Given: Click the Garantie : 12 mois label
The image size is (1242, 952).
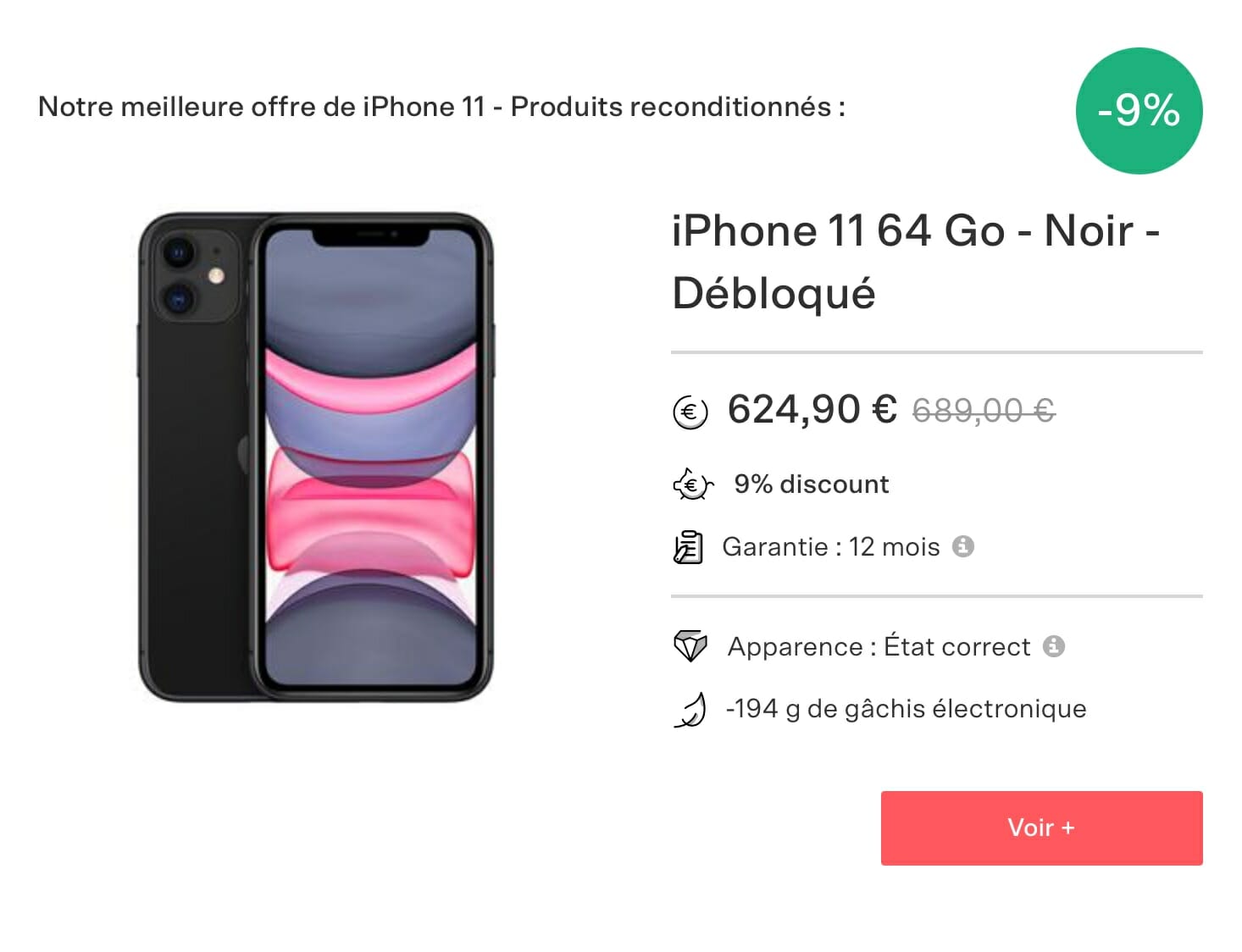Looking at the screenshot, I should coord(830,546).
